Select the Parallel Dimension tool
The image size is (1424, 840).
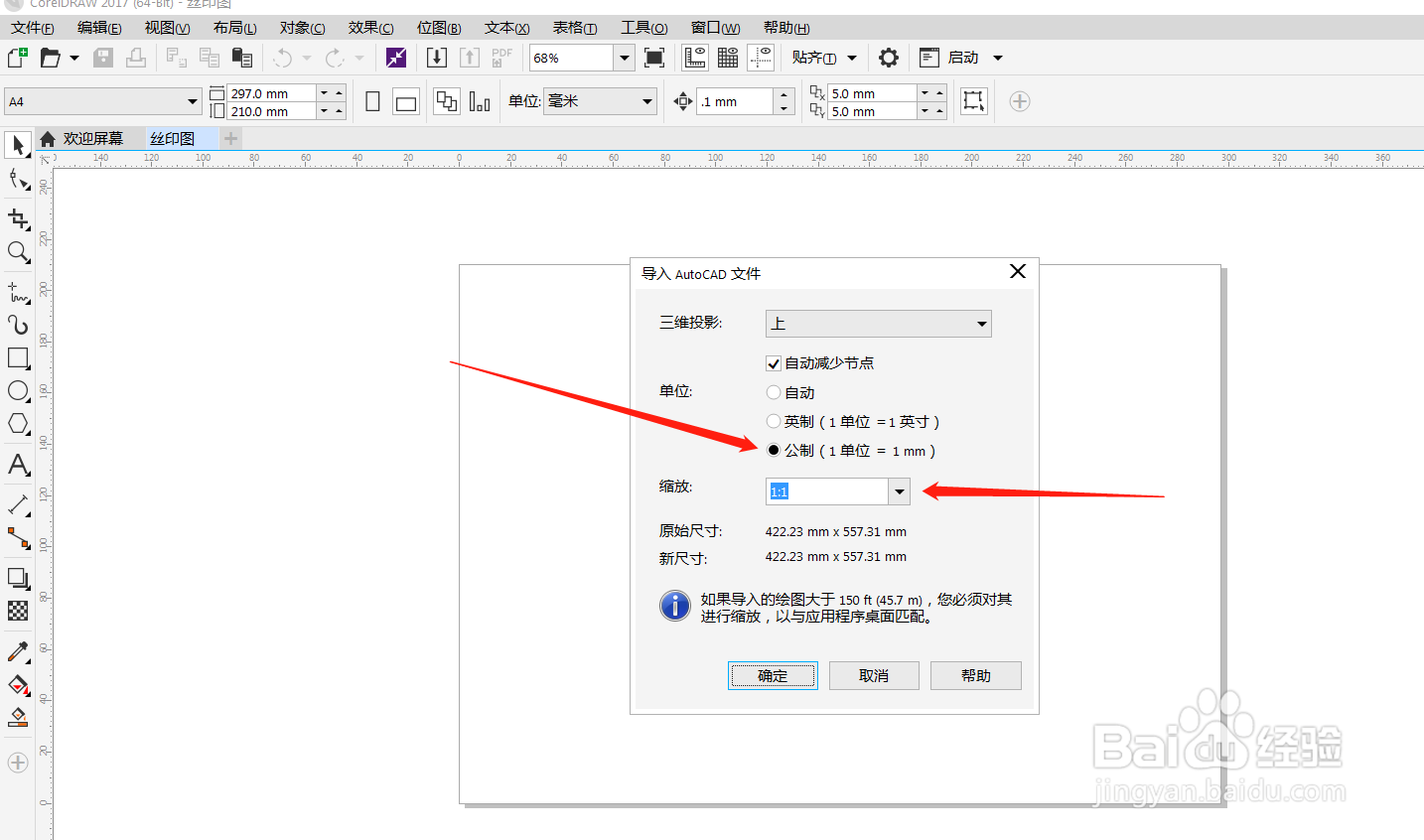[18, 504]
